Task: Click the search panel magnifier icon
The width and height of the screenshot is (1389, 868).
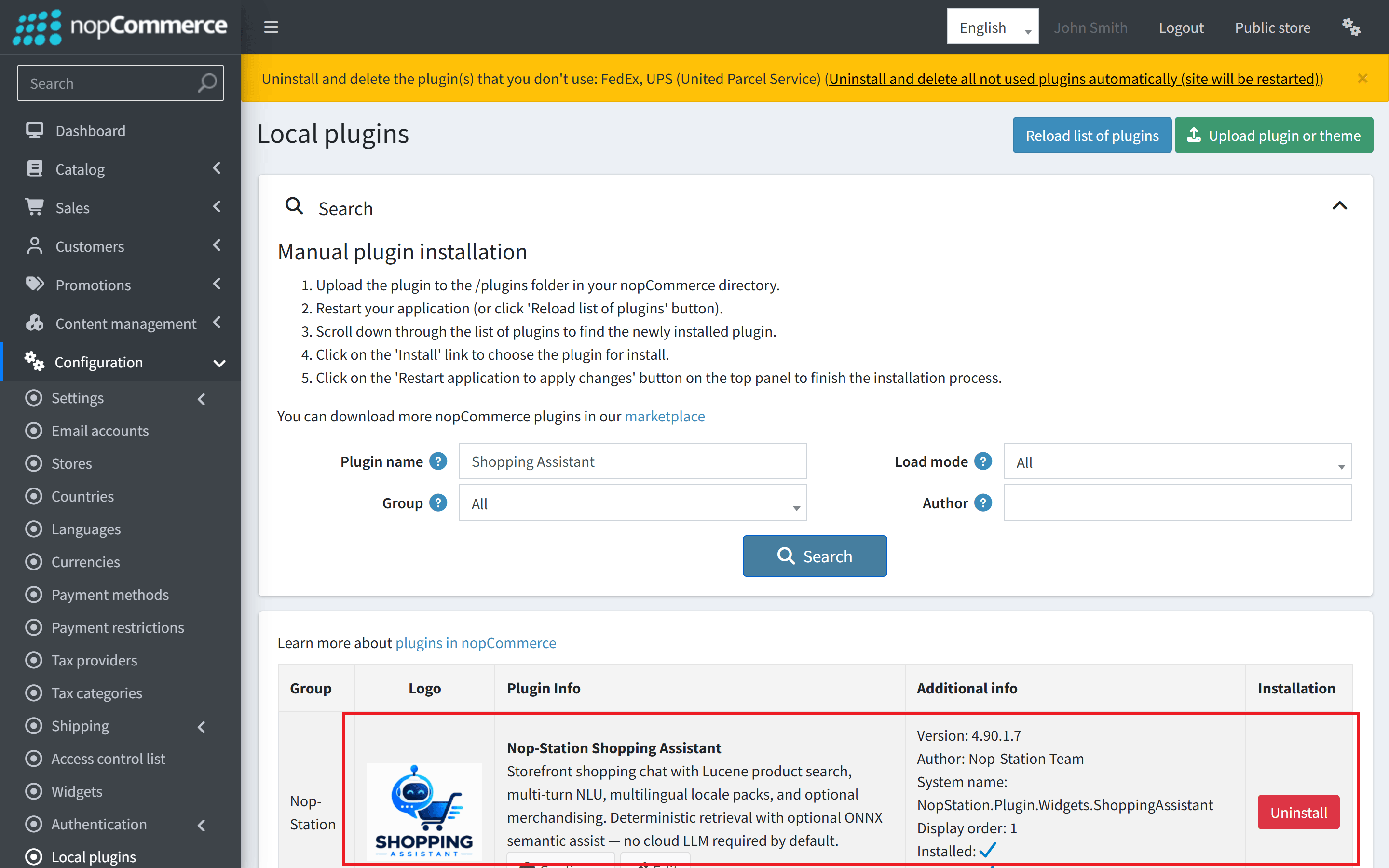Action: coord(295,205)
